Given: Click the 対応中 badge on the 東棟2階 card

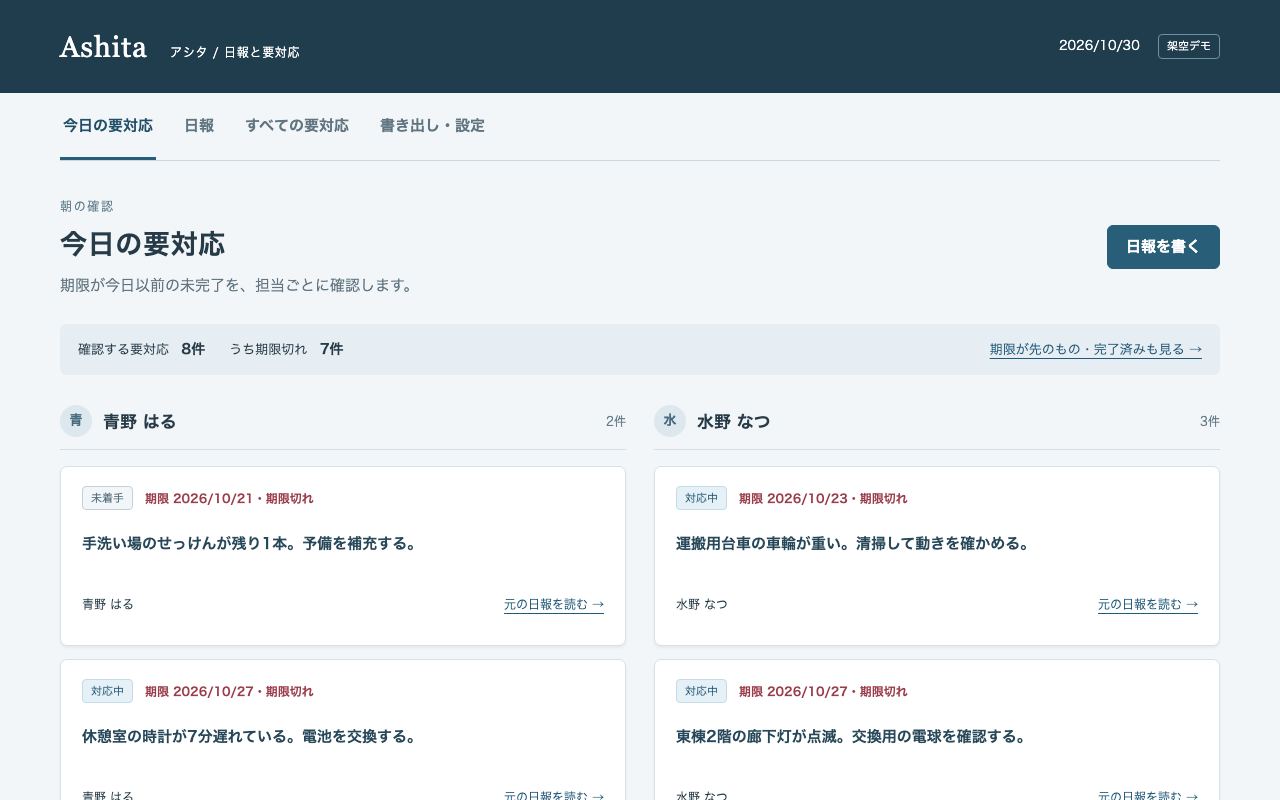Looking at the screenshot, I should (x=701, y=691).
